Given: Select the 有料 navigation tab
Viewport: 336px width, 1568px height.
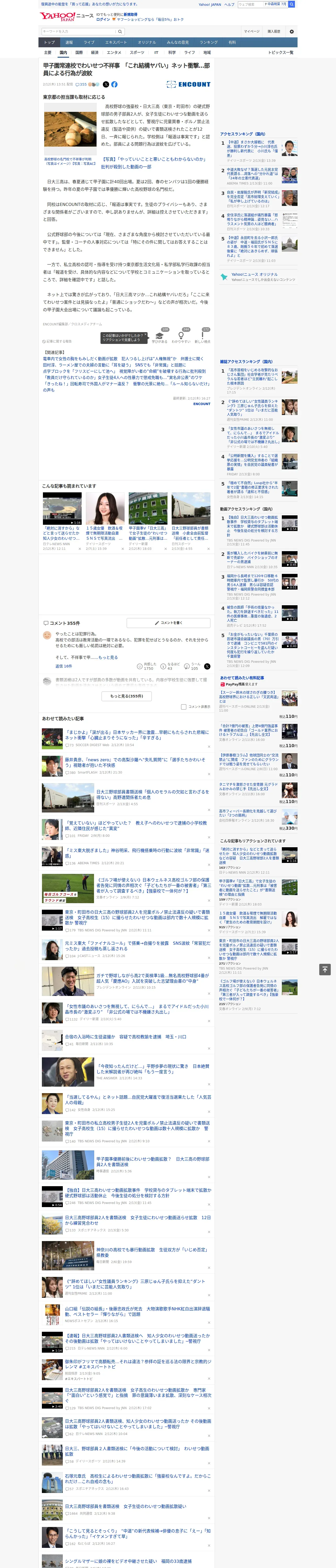Looking at the screenshot, I should pos(232,43).
